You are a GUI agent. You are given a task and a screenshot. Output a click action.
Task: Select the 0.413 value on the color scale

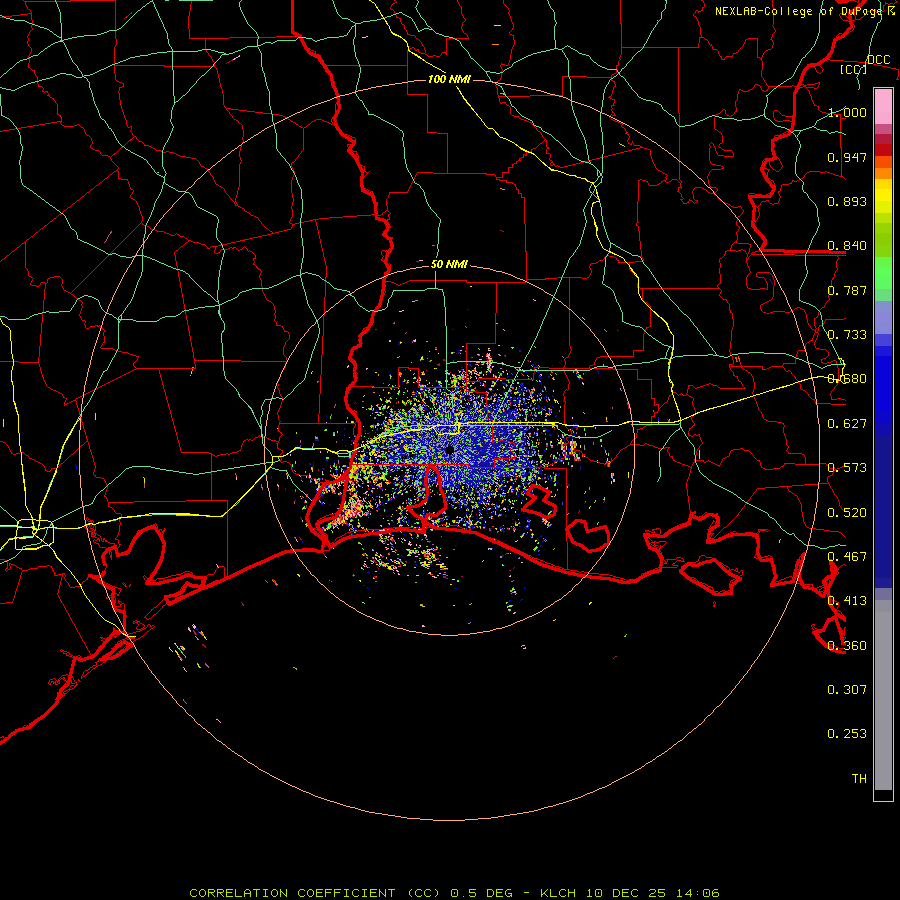tap(847, 601)
